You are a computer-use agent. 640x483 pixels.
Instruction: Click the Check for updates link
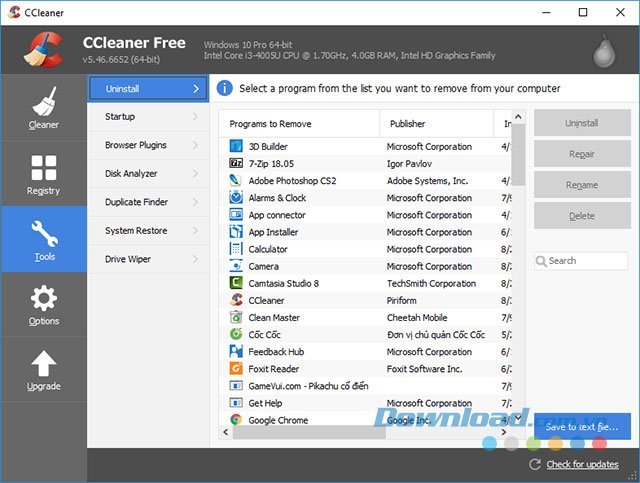582,464
